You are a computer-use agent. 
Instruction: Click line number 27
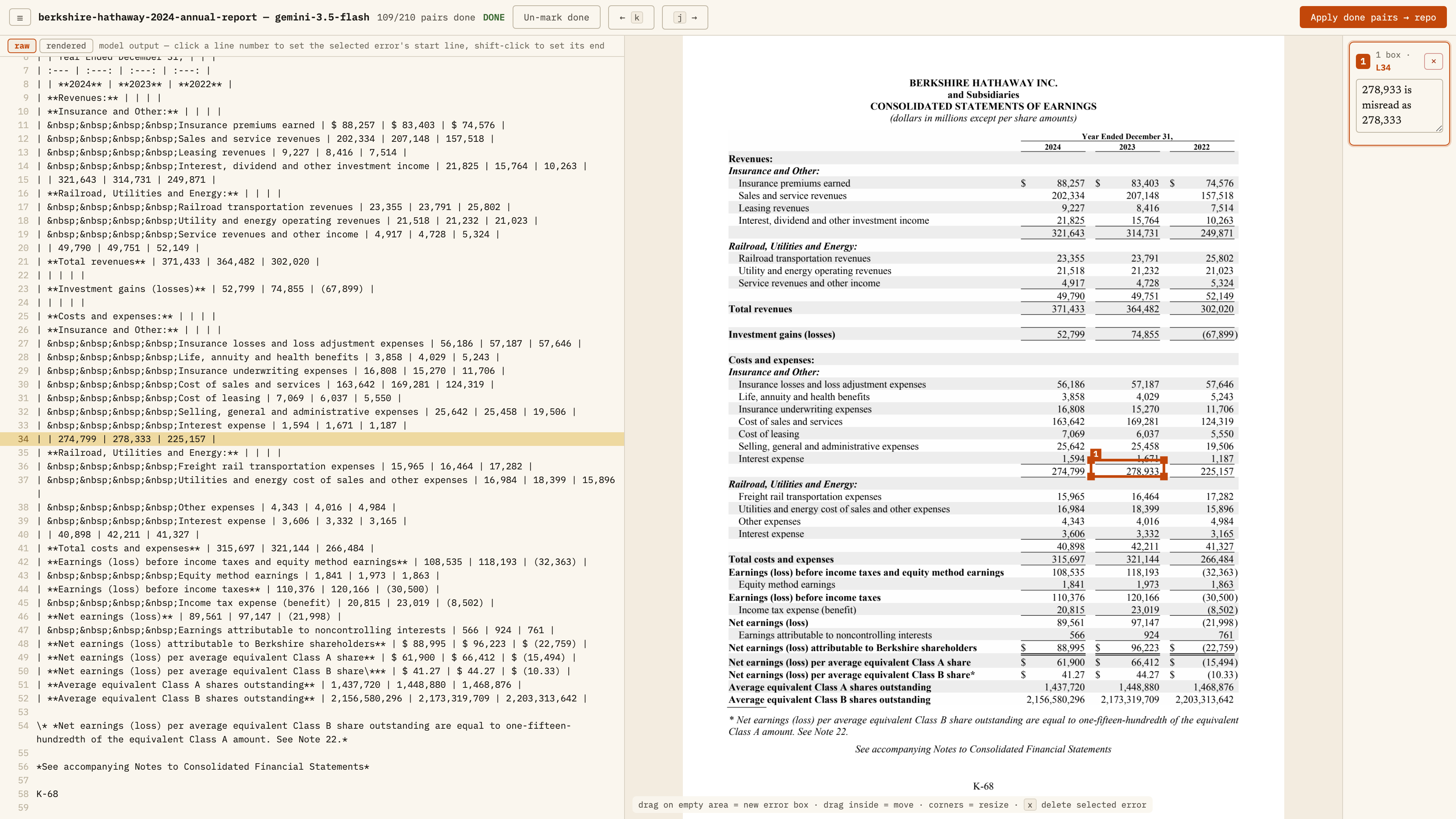click(23, 344)
